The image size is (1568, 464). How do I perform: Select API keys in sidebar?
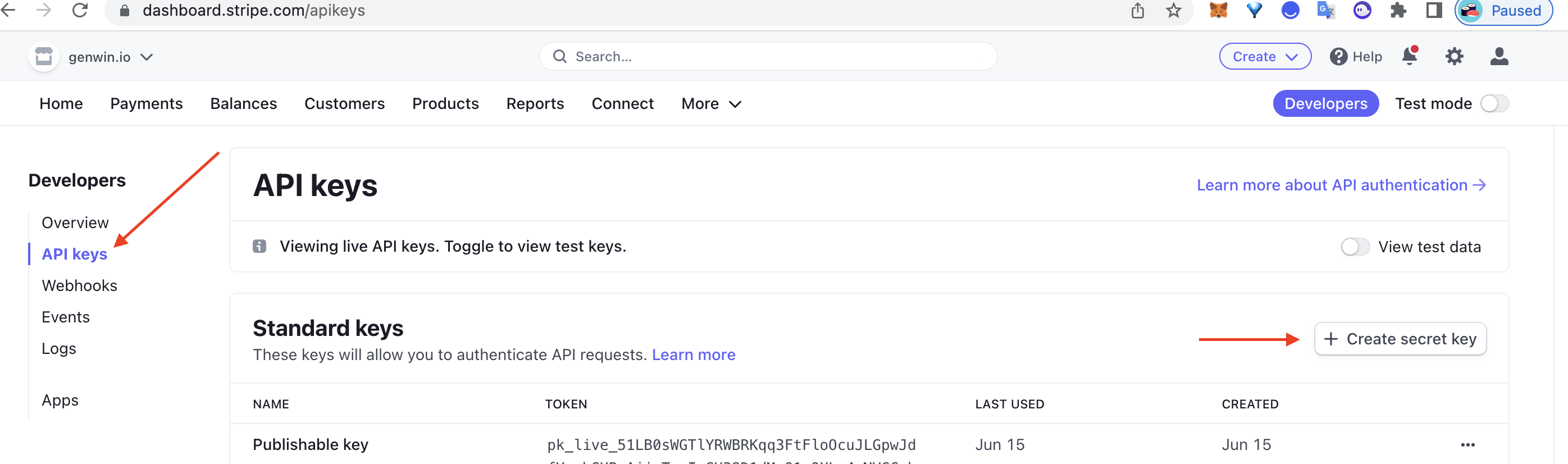pyautogui.click(x=74, y=254)
